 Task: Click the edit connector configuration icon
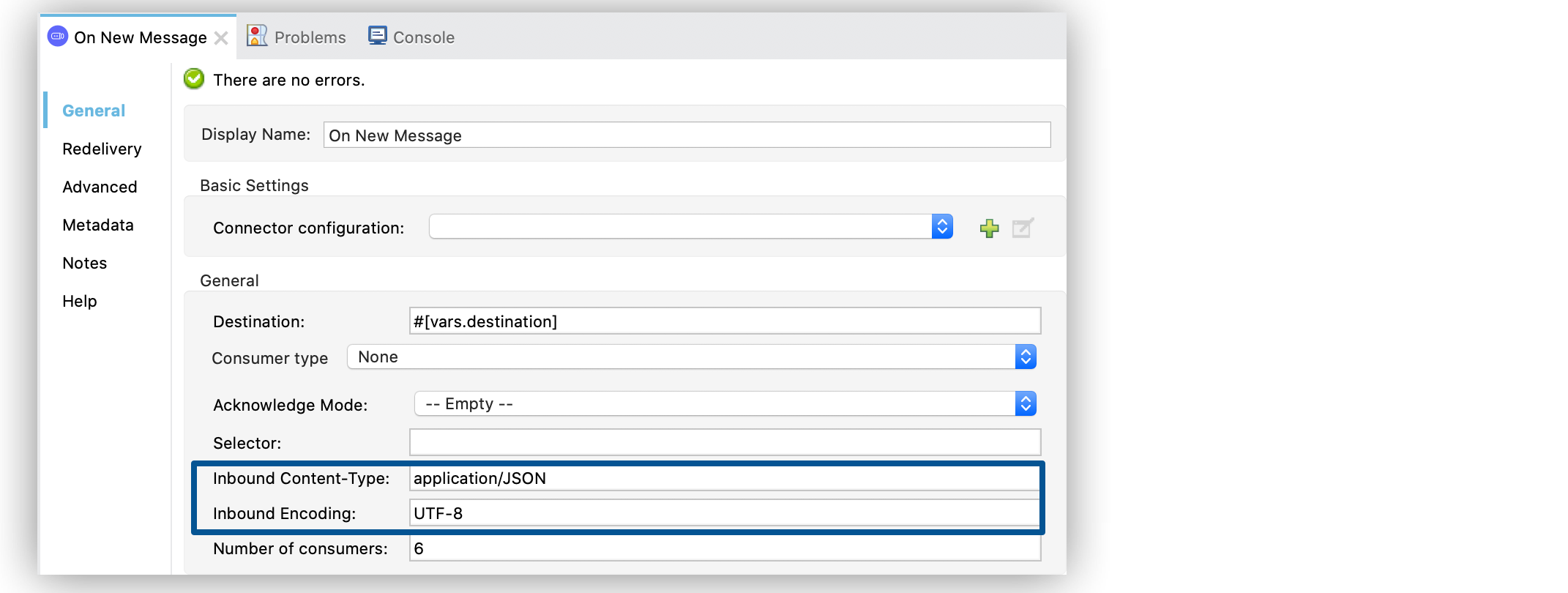click(x=1023, y=228)
